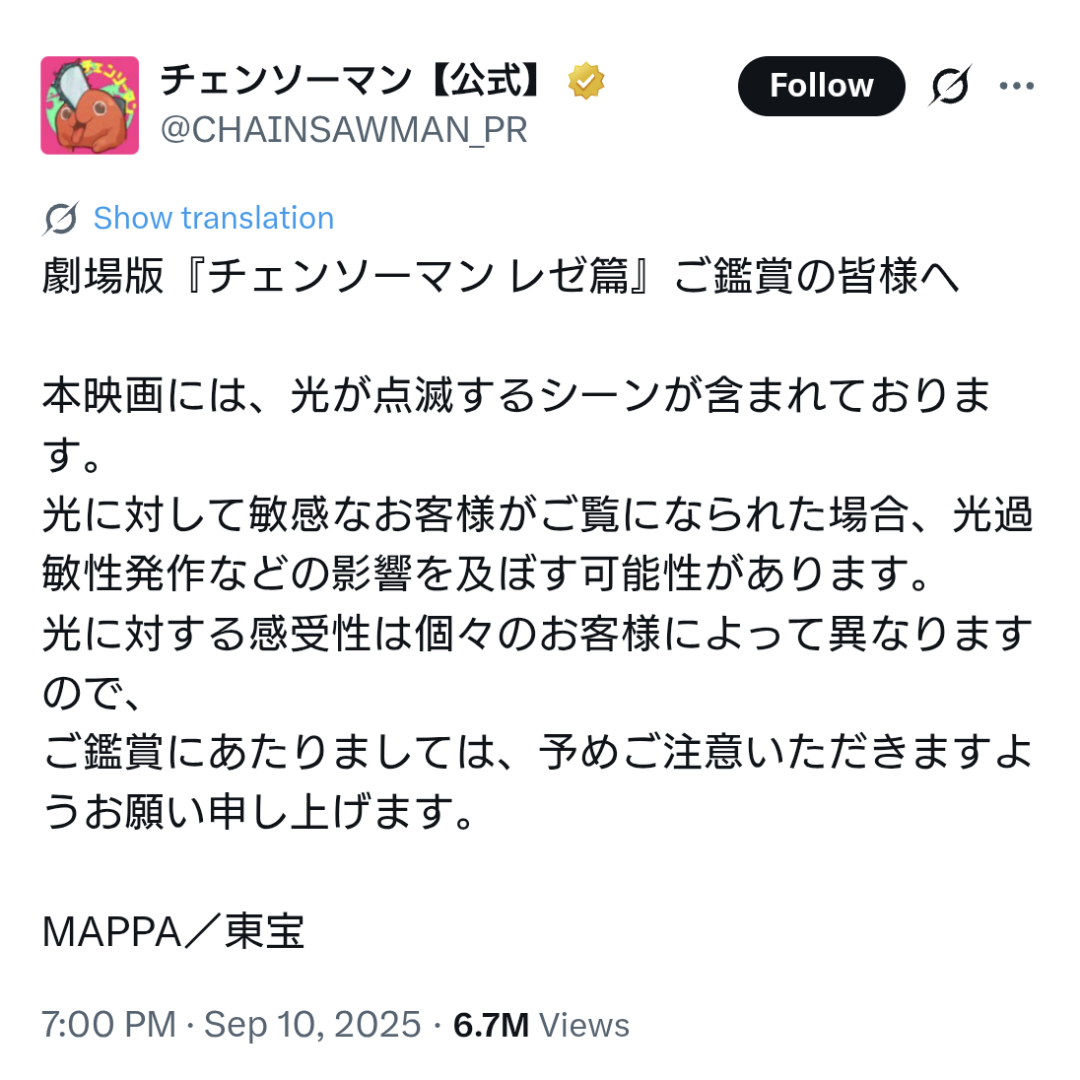Click the small icon before Show translation
Viewport: 1080px width, 1080px height.
pyautogui.click(x=61, y=218)
